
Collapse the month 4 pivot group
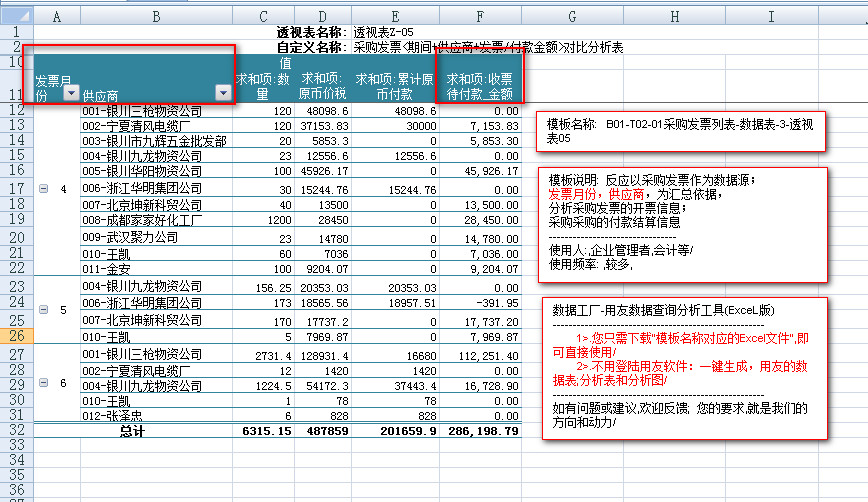pos(43,188)
